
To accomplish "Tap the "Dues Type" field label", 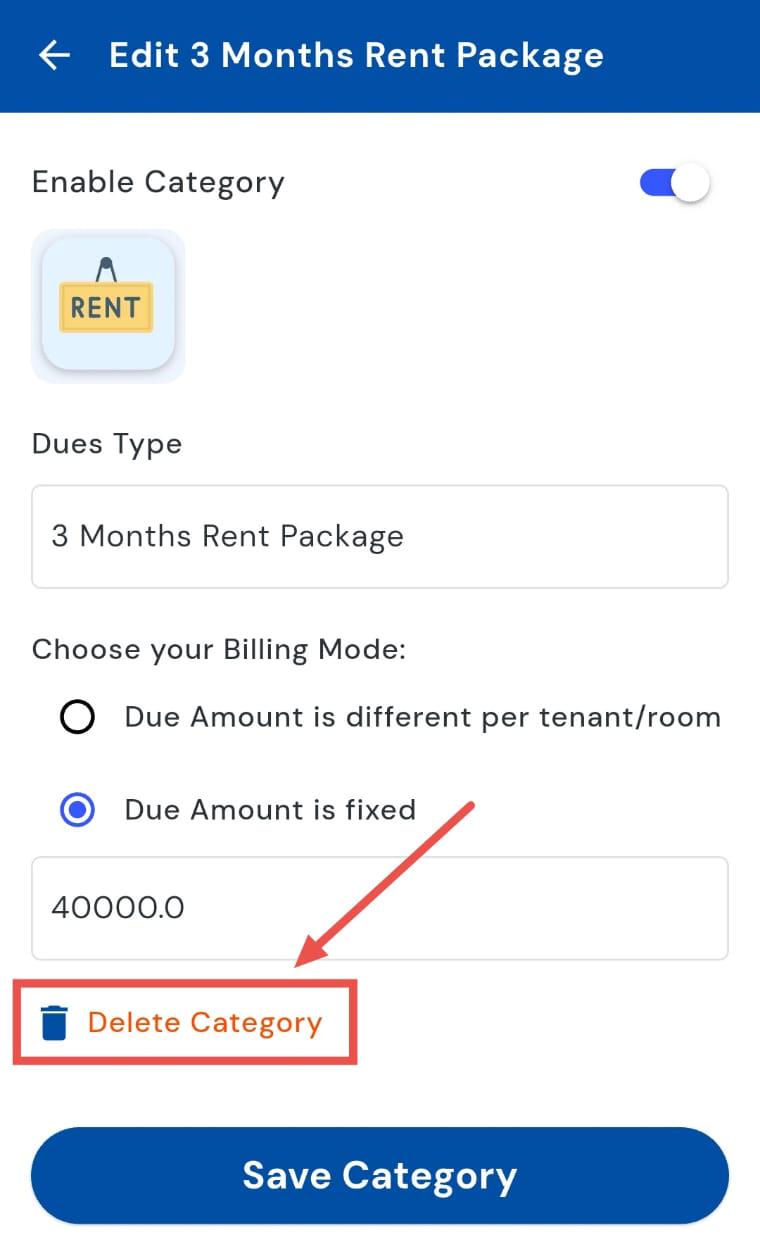I will [107, 443].
